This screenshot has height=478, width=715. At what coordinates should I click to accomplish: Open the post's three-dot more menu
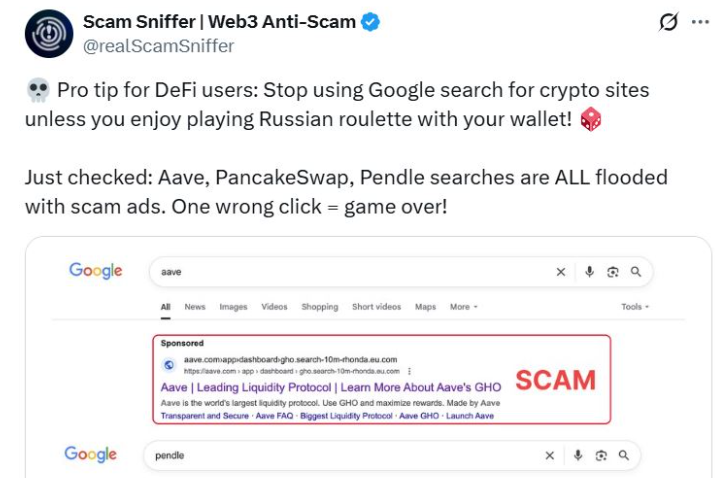click(700, 22)
